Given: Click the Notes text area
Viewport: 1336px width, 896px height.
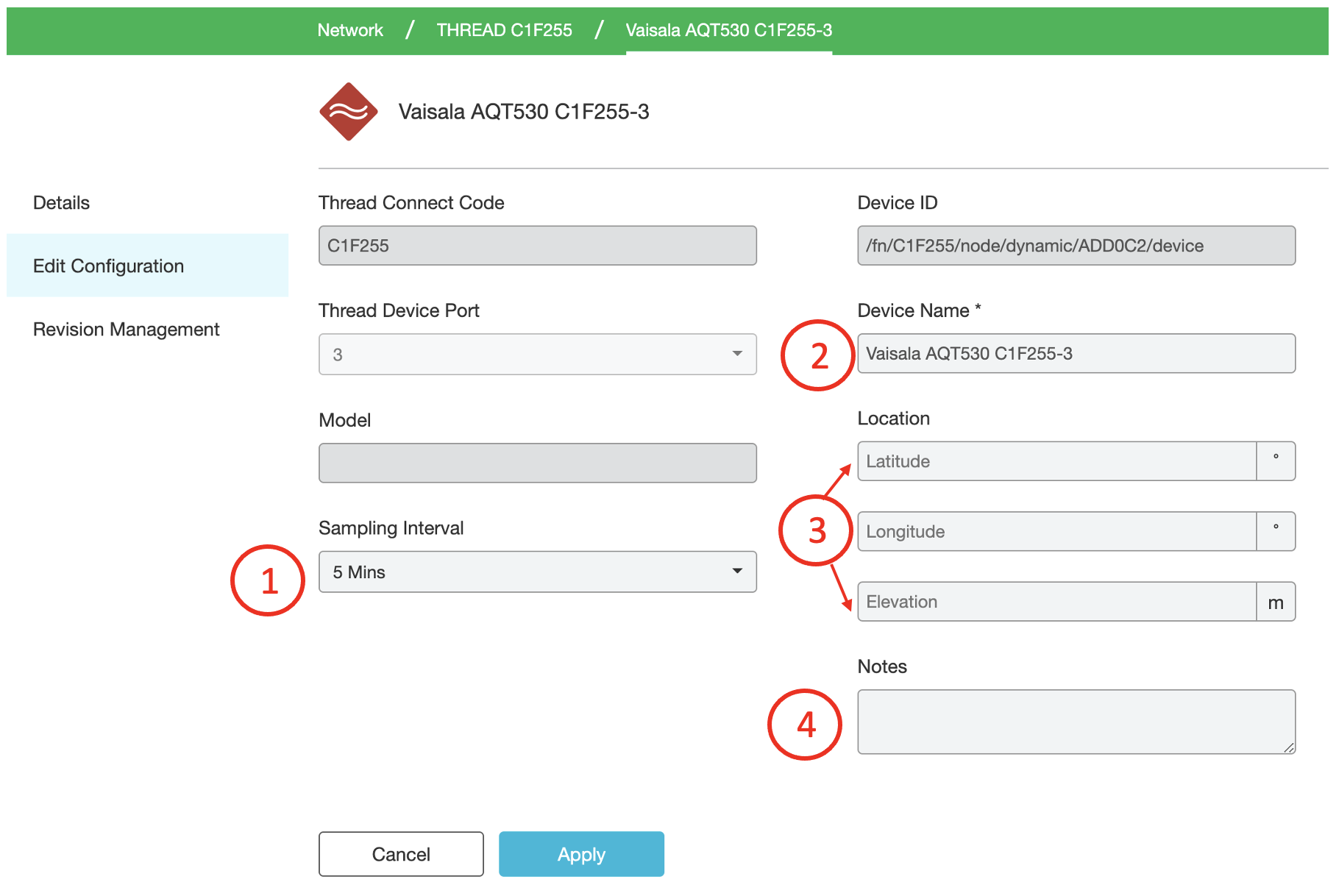Looking at the screenshot, I should [x=1076, y=722].
